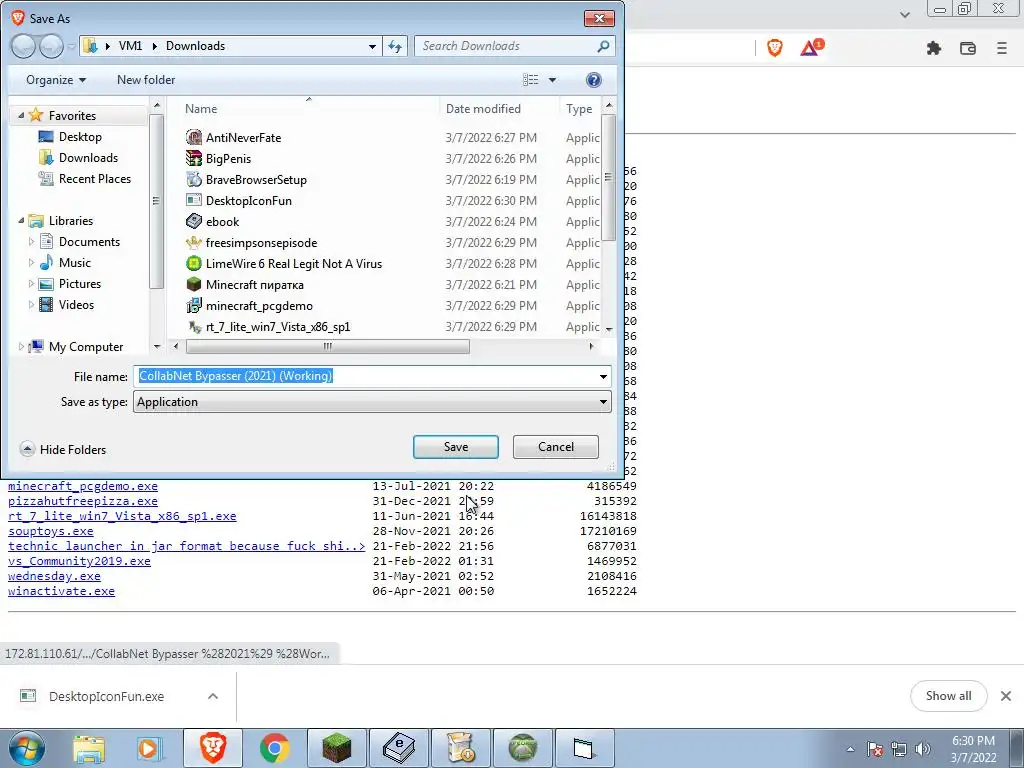Expand the Documents library node
This screenshot has height=768, width=1024.
point(31,242)
